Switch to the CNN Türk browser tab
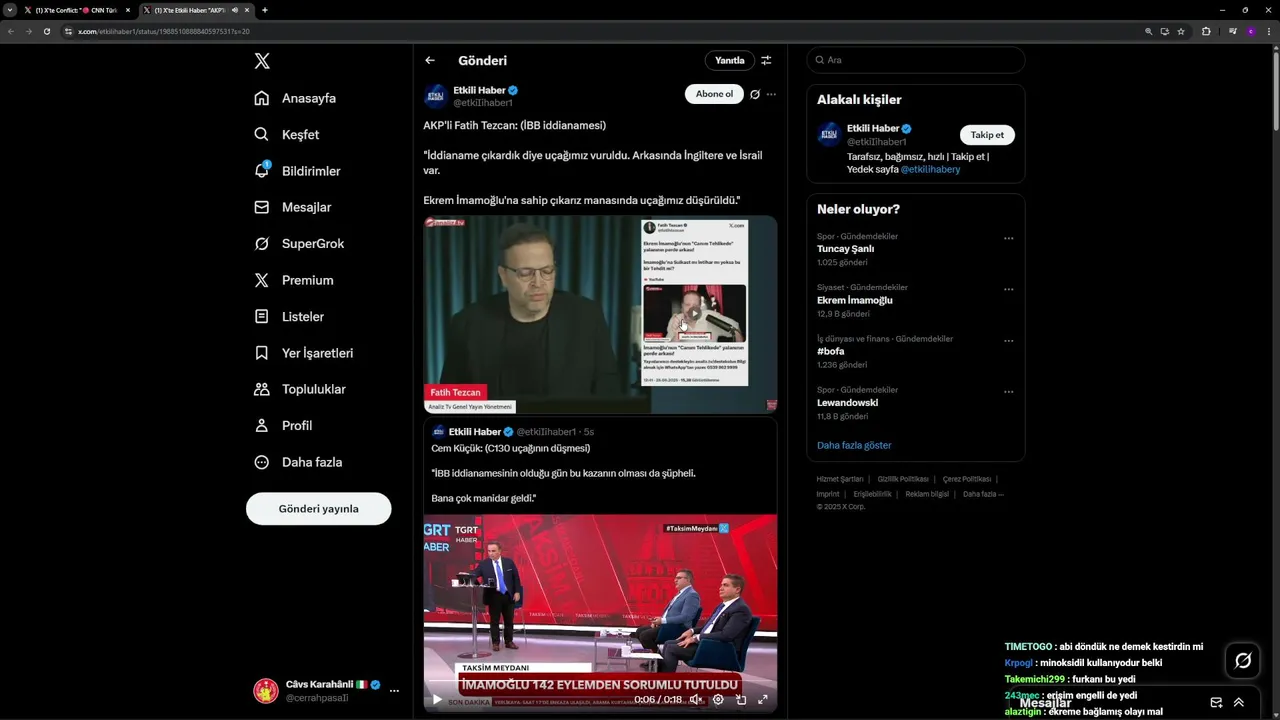This screenshot has height=720, width=1280. point(77,10)
